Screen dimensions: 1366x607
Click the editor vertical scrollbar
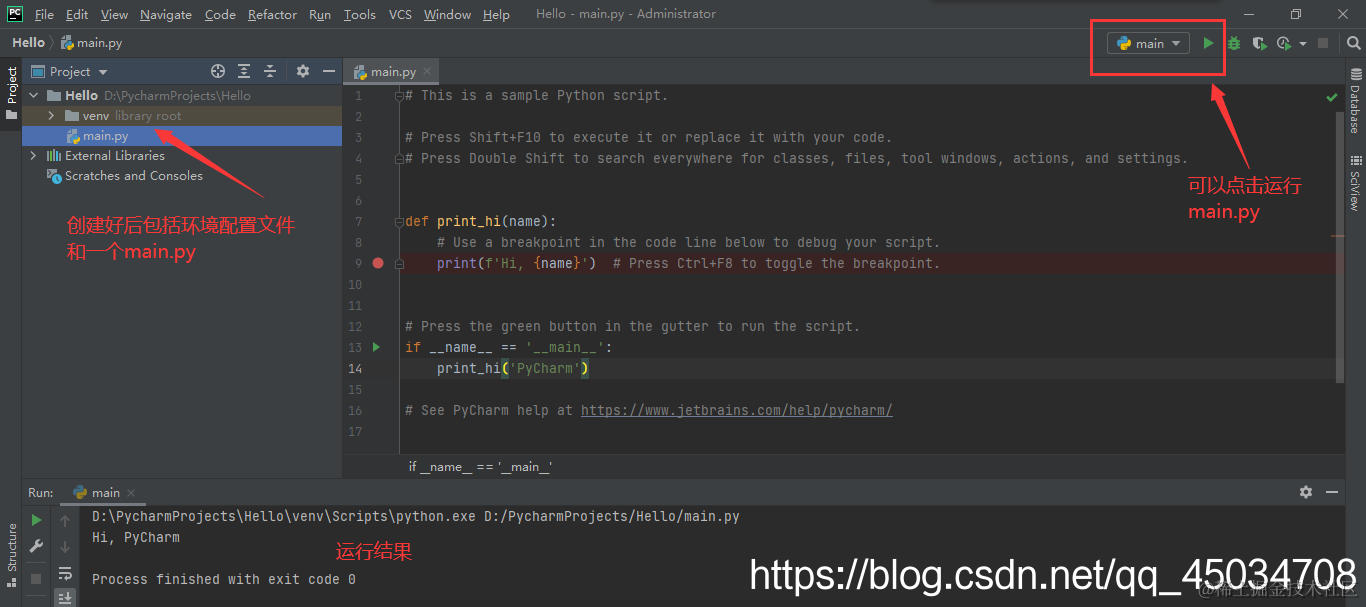(x=1340, y=246)
